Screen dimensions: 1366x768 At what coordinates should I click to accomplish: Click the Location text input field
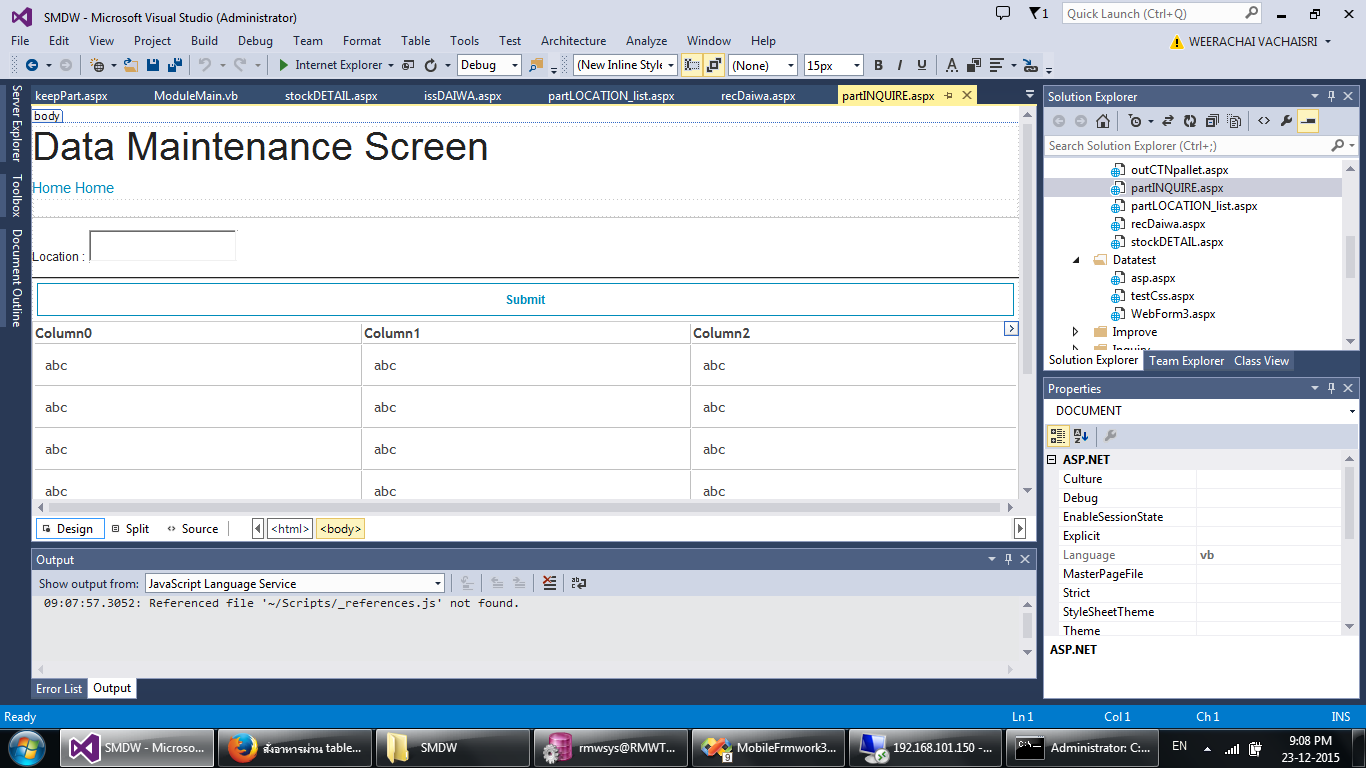coord(163,246)
